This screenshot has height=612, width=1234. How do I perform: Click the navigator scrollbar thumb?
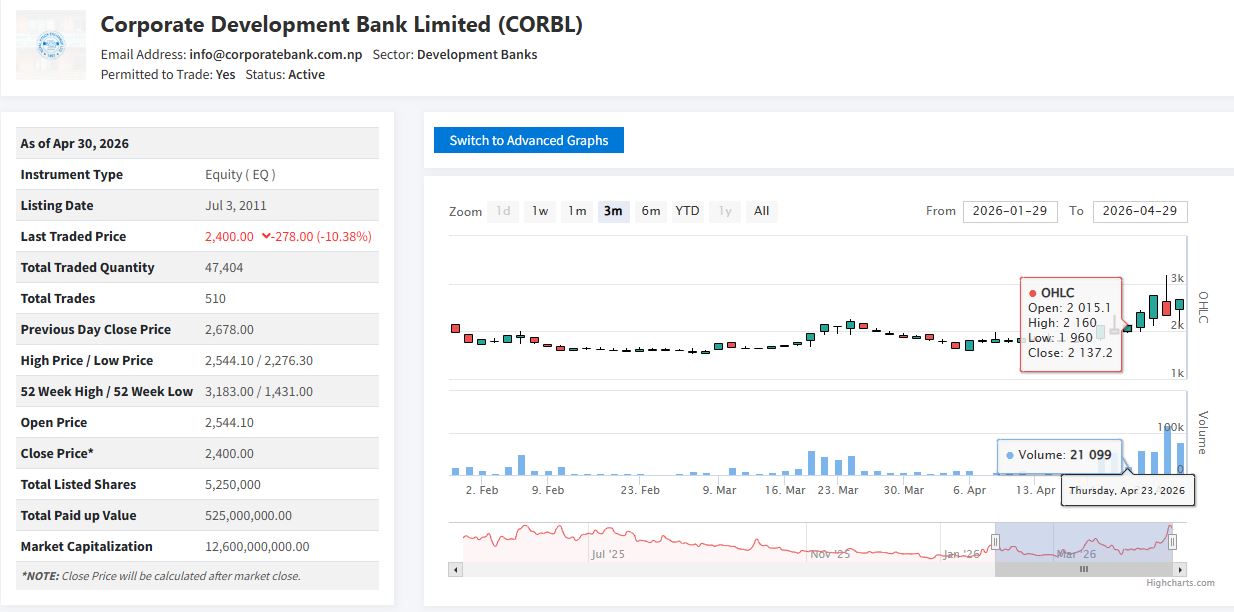coord(1083,569)
